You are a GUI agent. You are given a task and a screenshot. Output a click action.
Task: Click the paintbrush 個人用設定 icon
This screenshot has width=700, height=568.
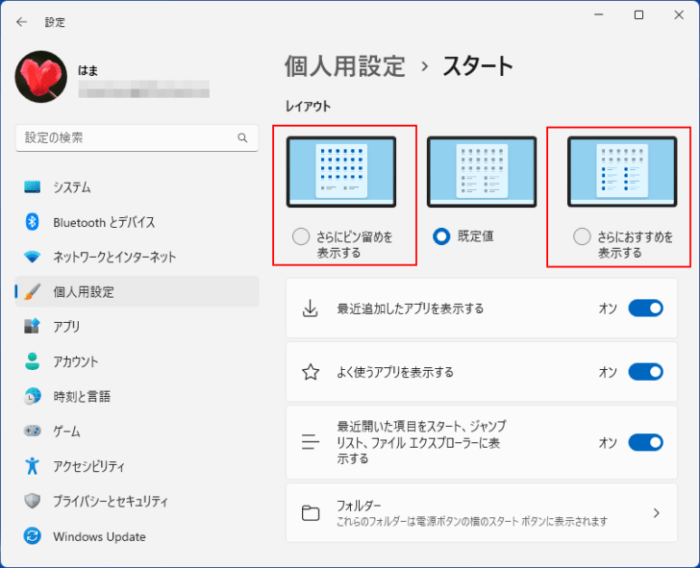tap(32, 292)
